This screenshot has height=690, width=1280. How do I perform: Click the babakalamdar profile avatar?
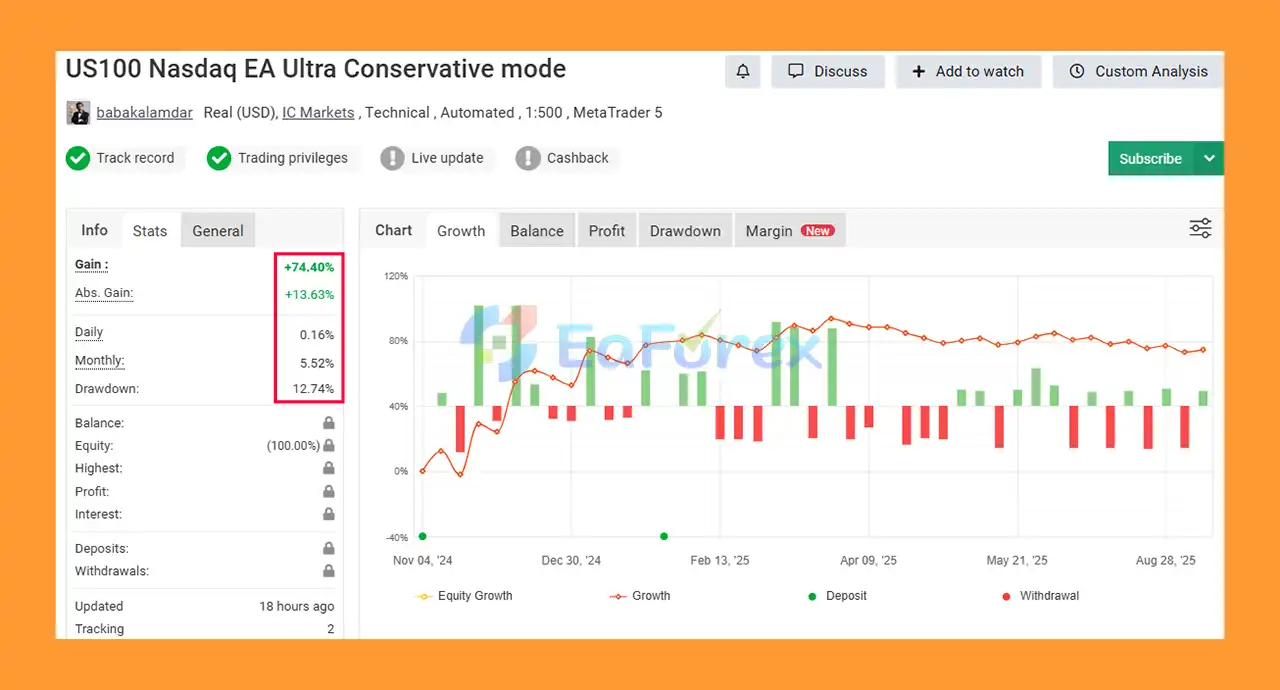coord(78,113)
